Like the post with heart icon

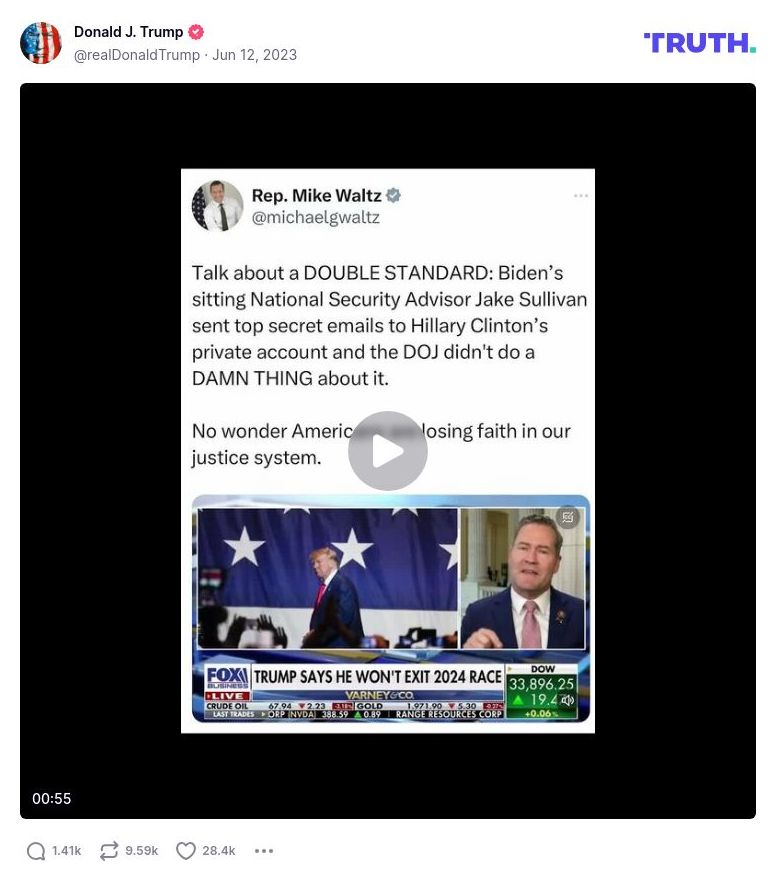(186, 851)
